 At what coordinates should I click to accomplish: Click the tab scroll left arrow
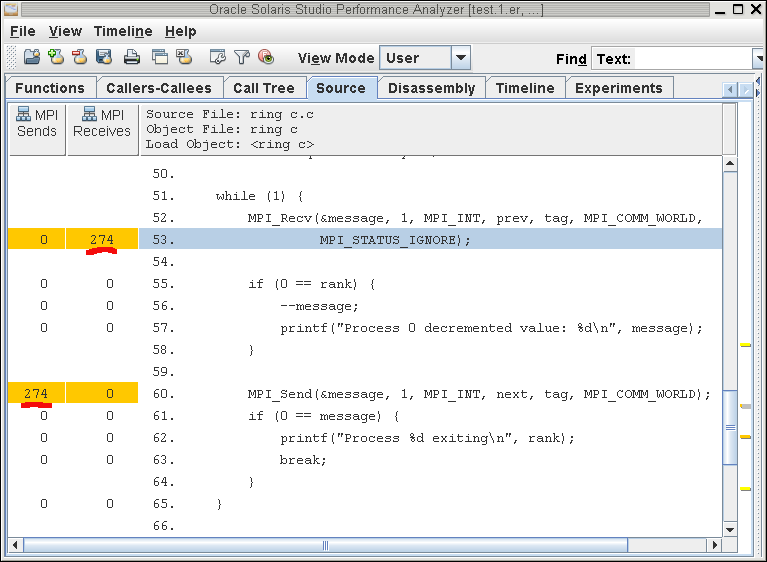(730, 90)
